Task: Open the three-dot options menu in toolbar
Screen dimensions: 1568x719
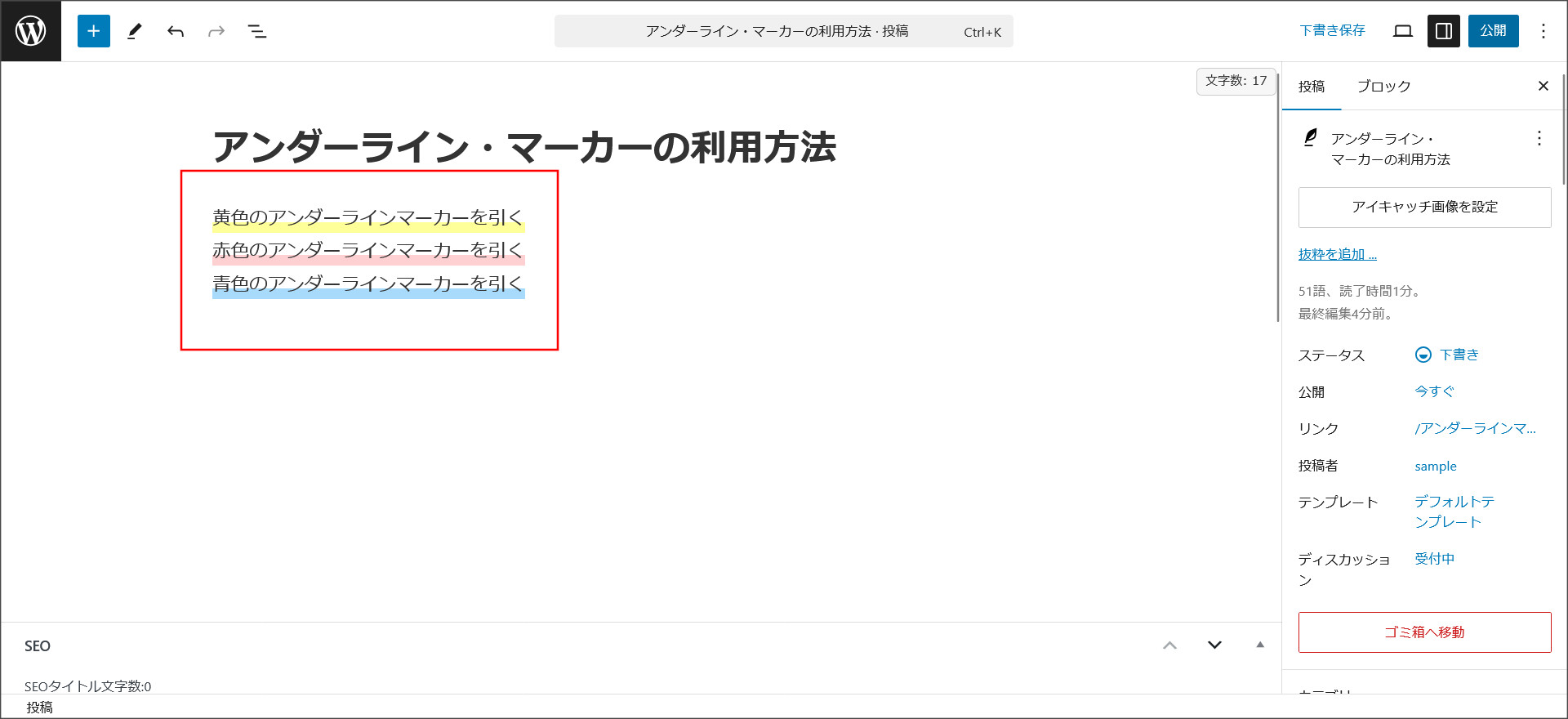Action: pos(1543,31)
